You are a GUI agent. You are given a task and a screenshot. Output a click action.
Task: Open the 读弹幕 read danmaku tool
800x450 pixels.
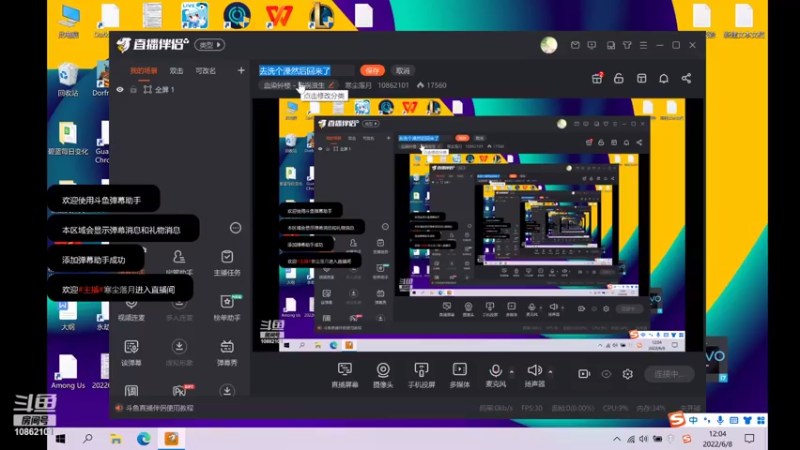click(x=131, y=353)
